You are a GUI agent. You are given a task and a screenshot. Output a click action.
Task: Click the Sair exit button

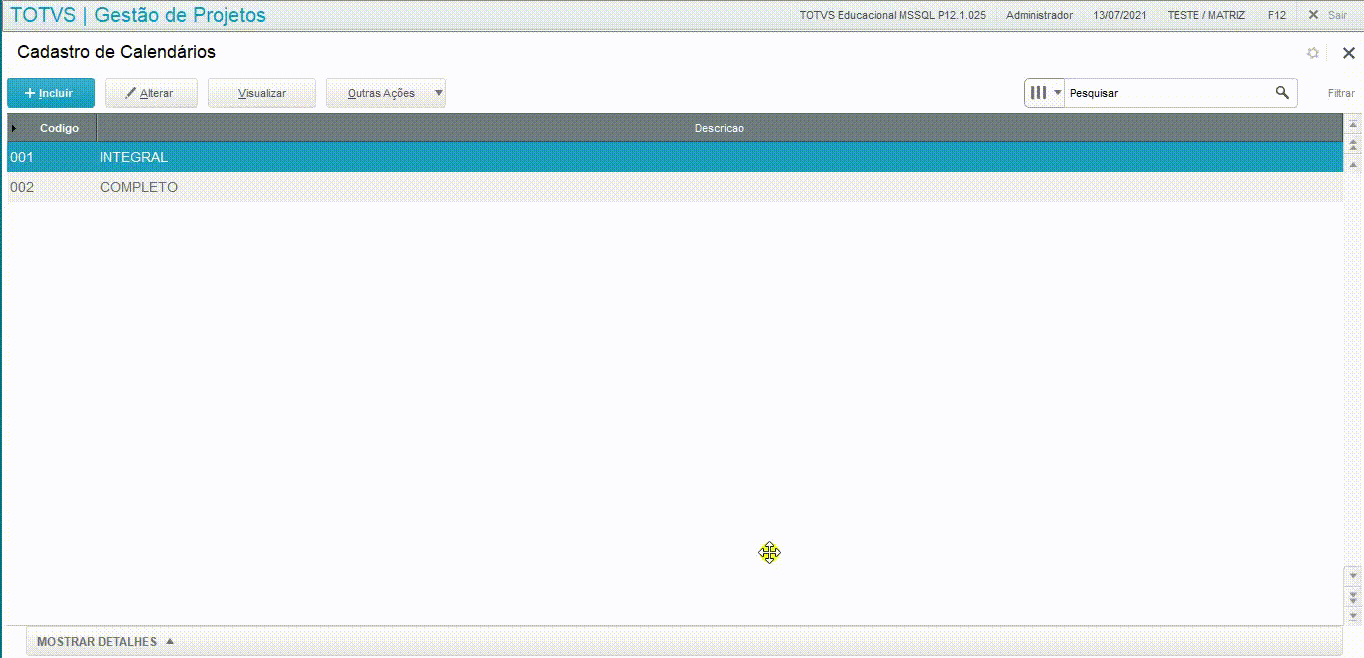1328,15
